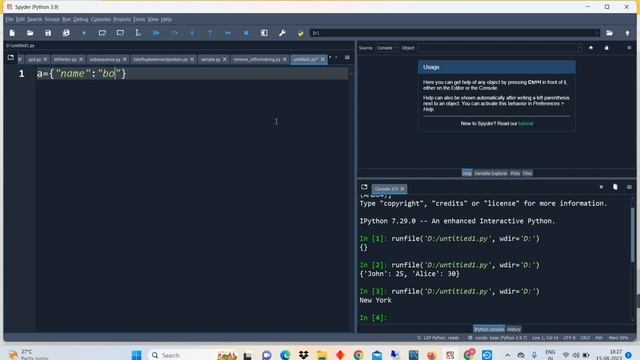Interrupt kernel square icon in console pane
The width and height of the screenshot is (640, 360).
[x=601, y=187]
